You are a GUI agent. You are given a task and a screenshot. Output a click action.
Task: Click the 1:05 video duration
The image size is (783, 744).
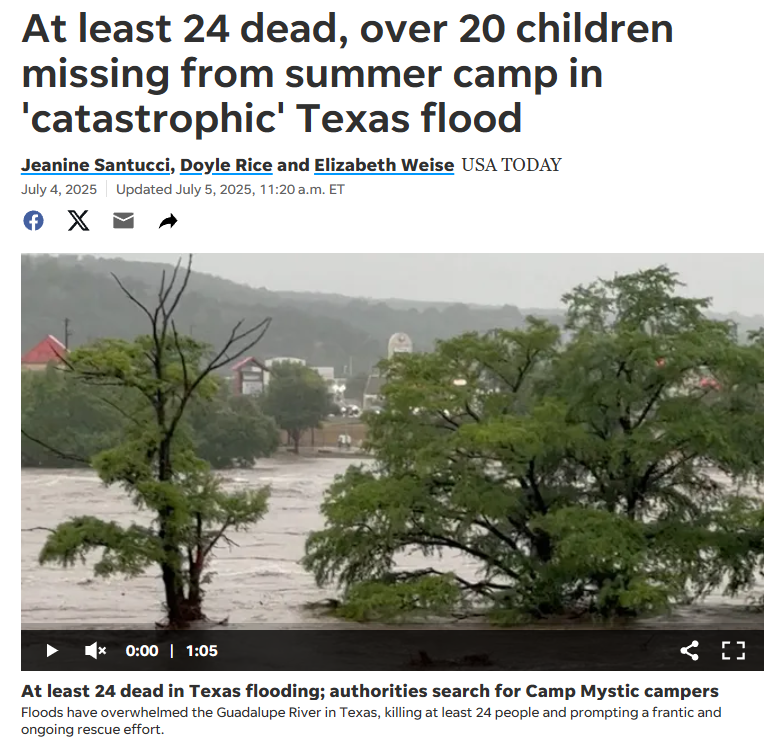(202, 651)
